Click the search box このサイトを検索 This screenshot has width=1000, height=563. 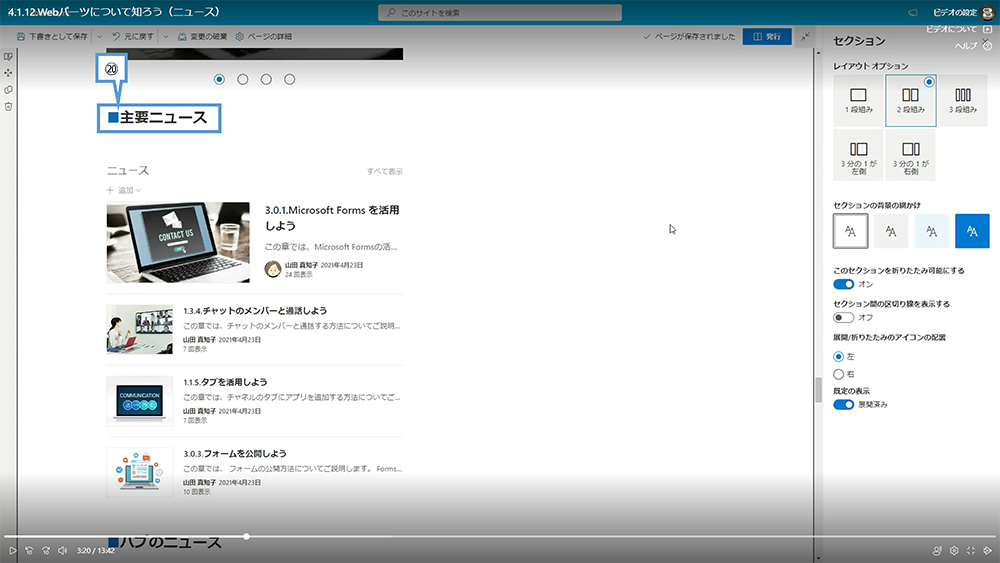[500, 12]
